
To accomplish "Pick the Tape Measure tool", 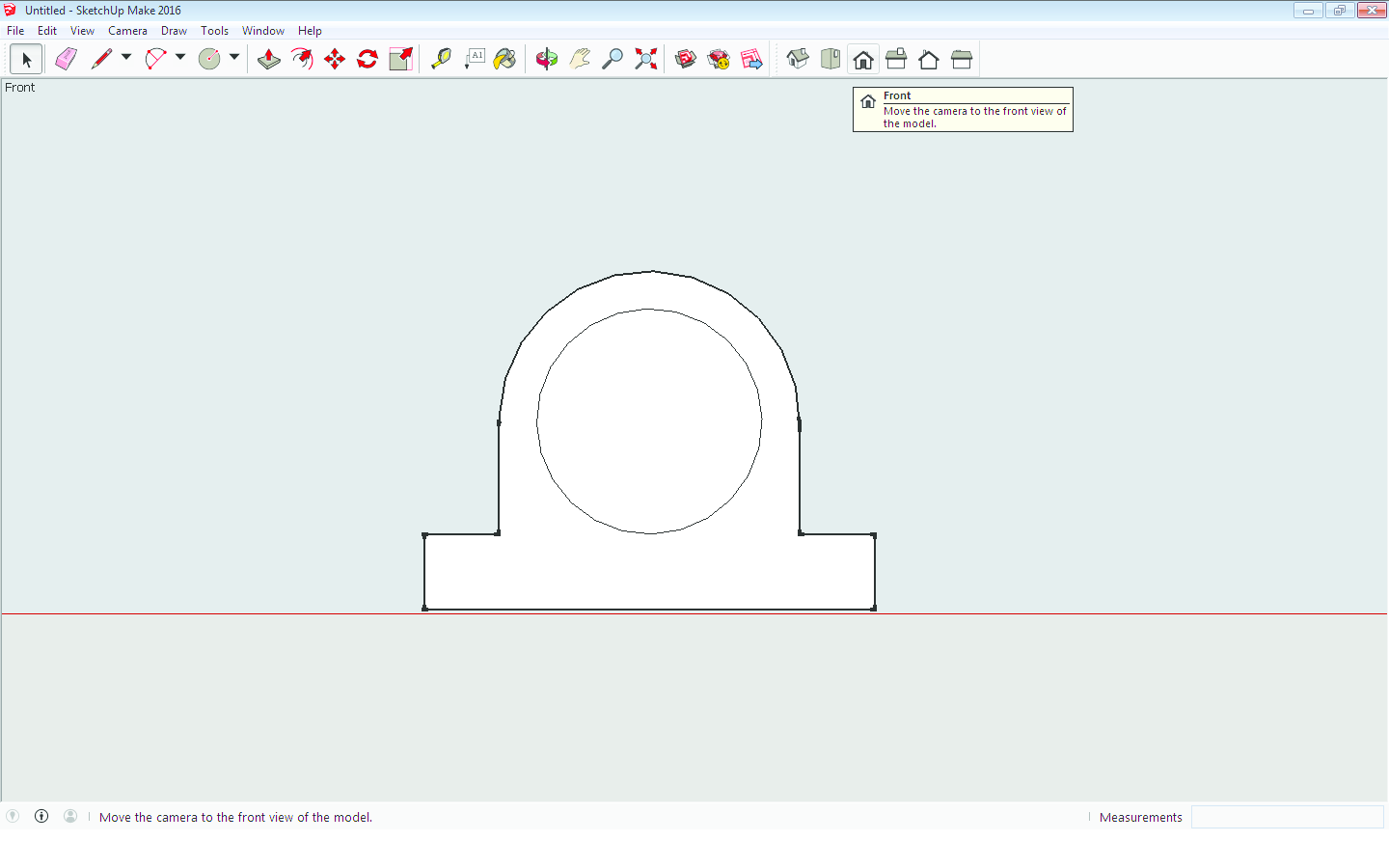I will [x=441, y=59].
